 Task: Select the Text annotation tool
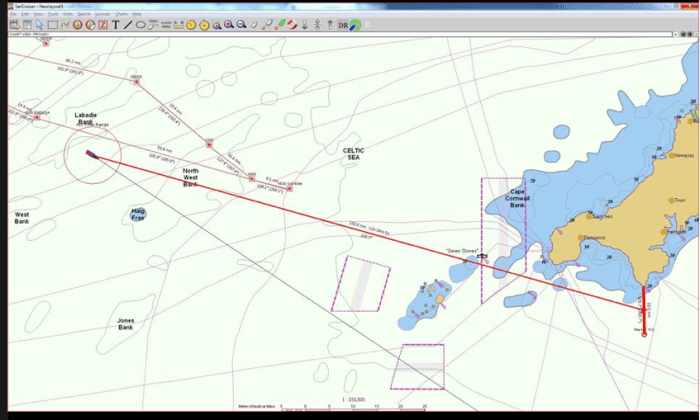coord(115,24)
